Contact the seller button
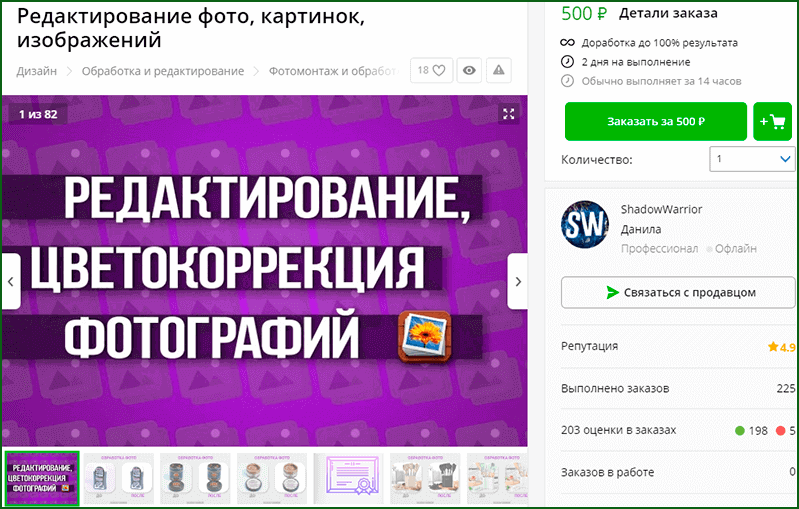This screenshot has height=509, width=799. pos(678,292)
